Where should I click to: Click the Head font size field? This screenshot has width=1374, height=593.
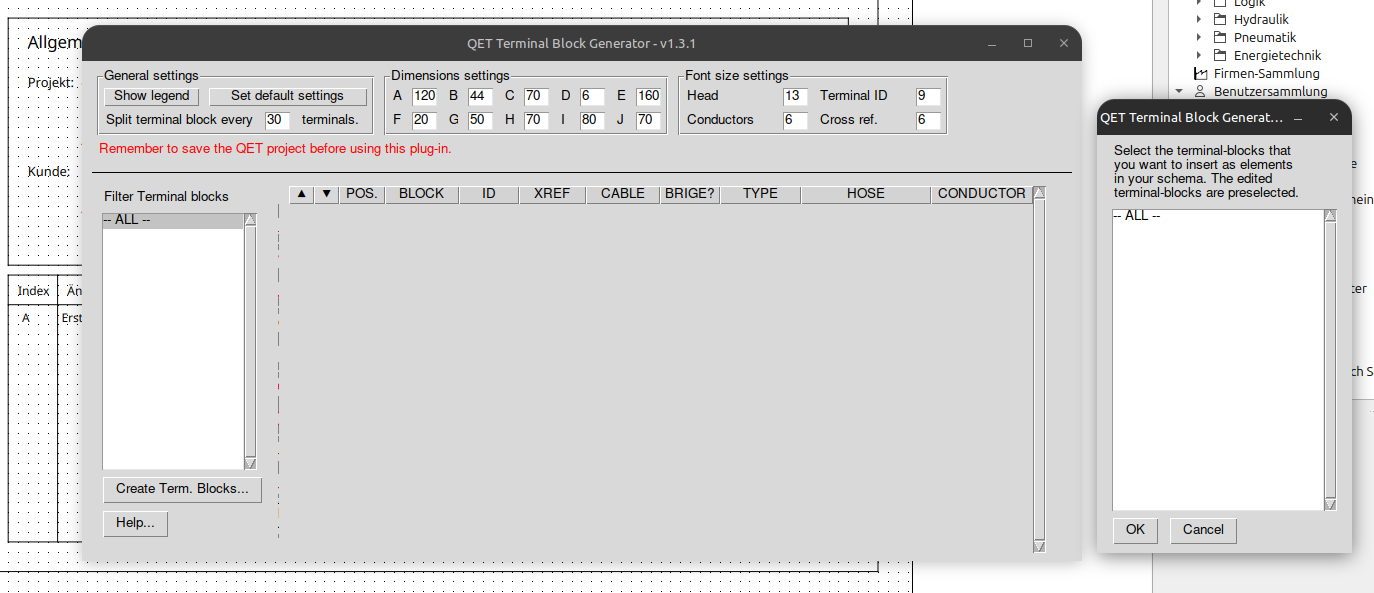[795, 96]
